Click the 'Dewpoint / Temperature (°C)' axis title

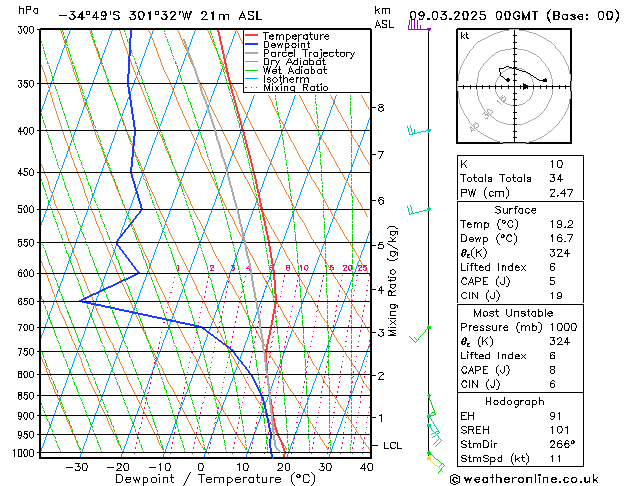click(215, 479)
